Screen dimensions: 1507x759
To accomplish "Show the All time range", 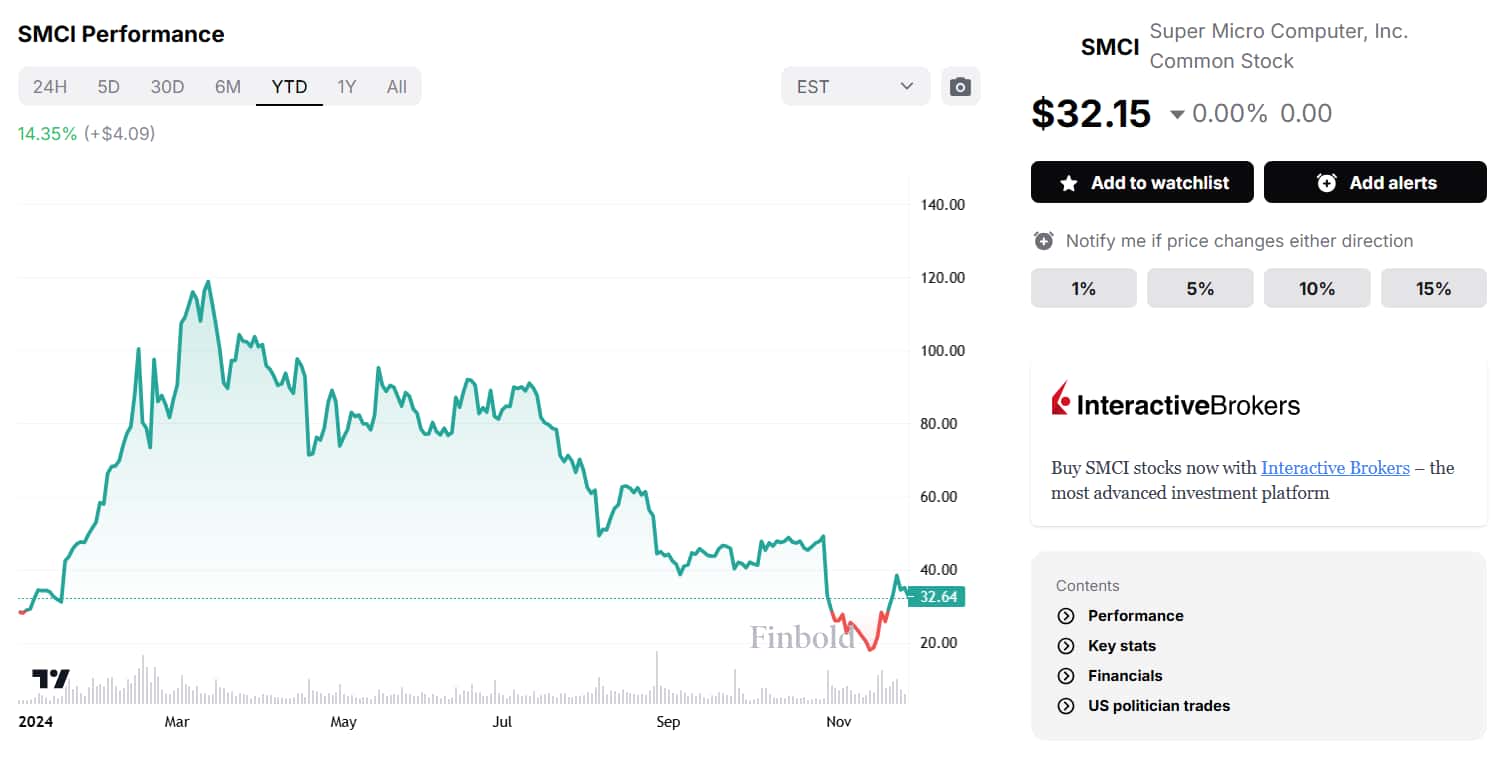I will [397, 87].
